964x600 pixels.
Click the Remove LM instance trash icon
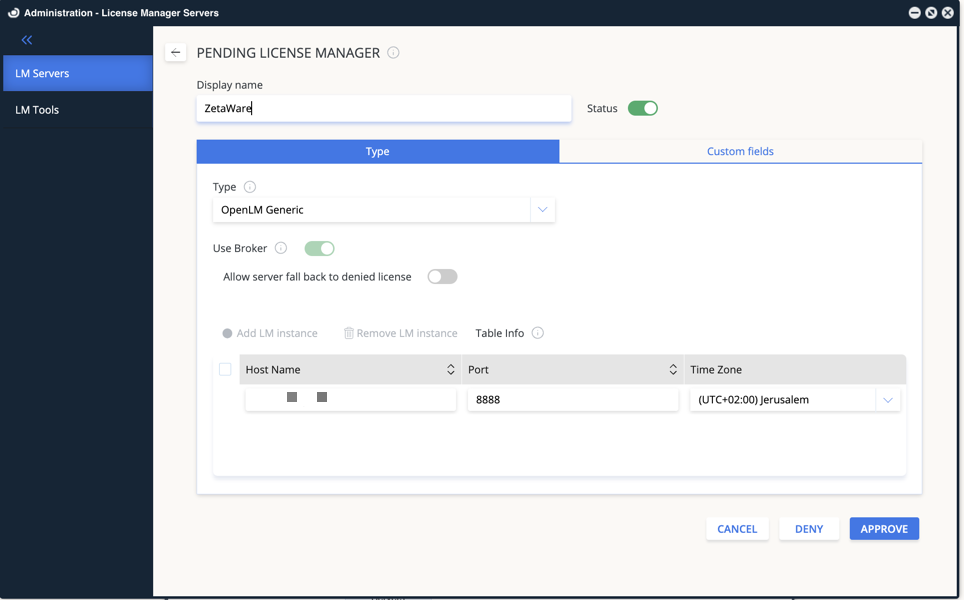(348, 333)
